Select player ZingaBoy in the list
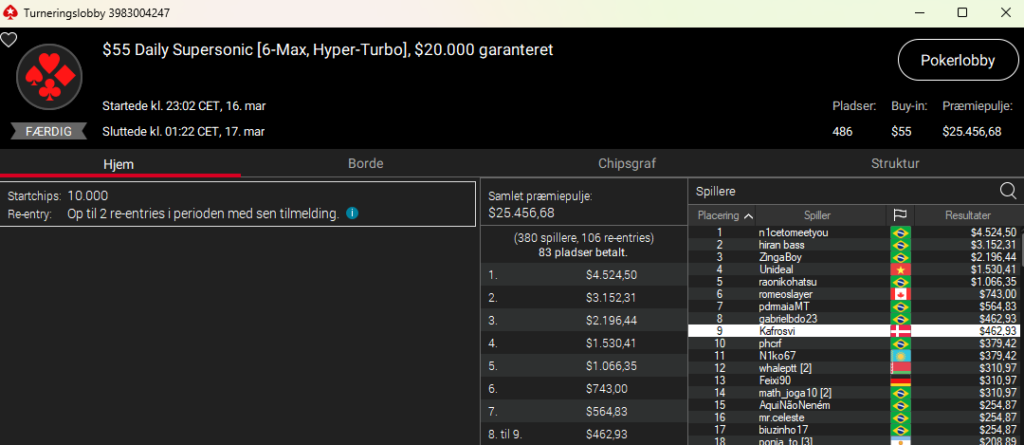The width and height of the screenshot is (1024, 445). [780, 257]
